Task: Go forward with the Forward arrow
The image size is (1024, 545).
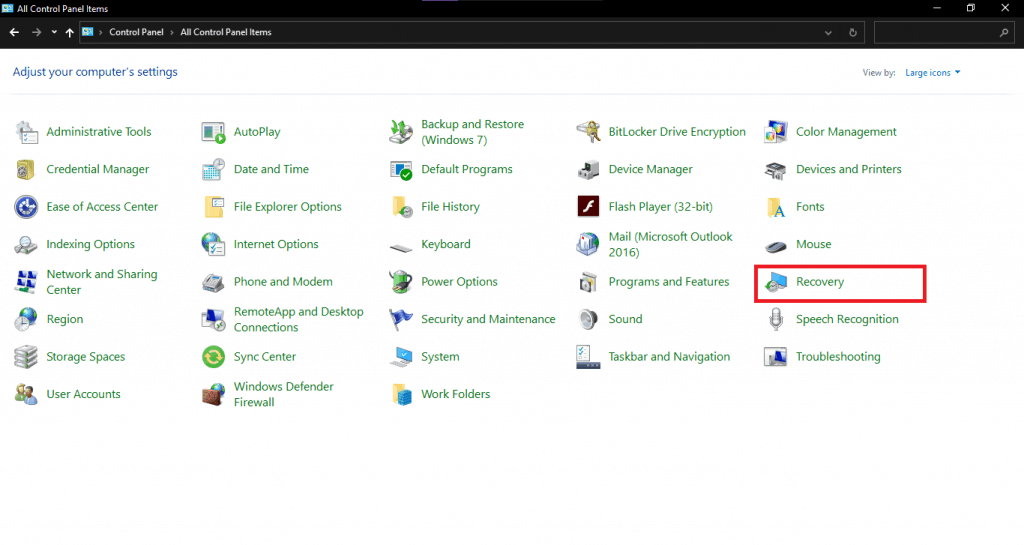Action: coord(37,32)
